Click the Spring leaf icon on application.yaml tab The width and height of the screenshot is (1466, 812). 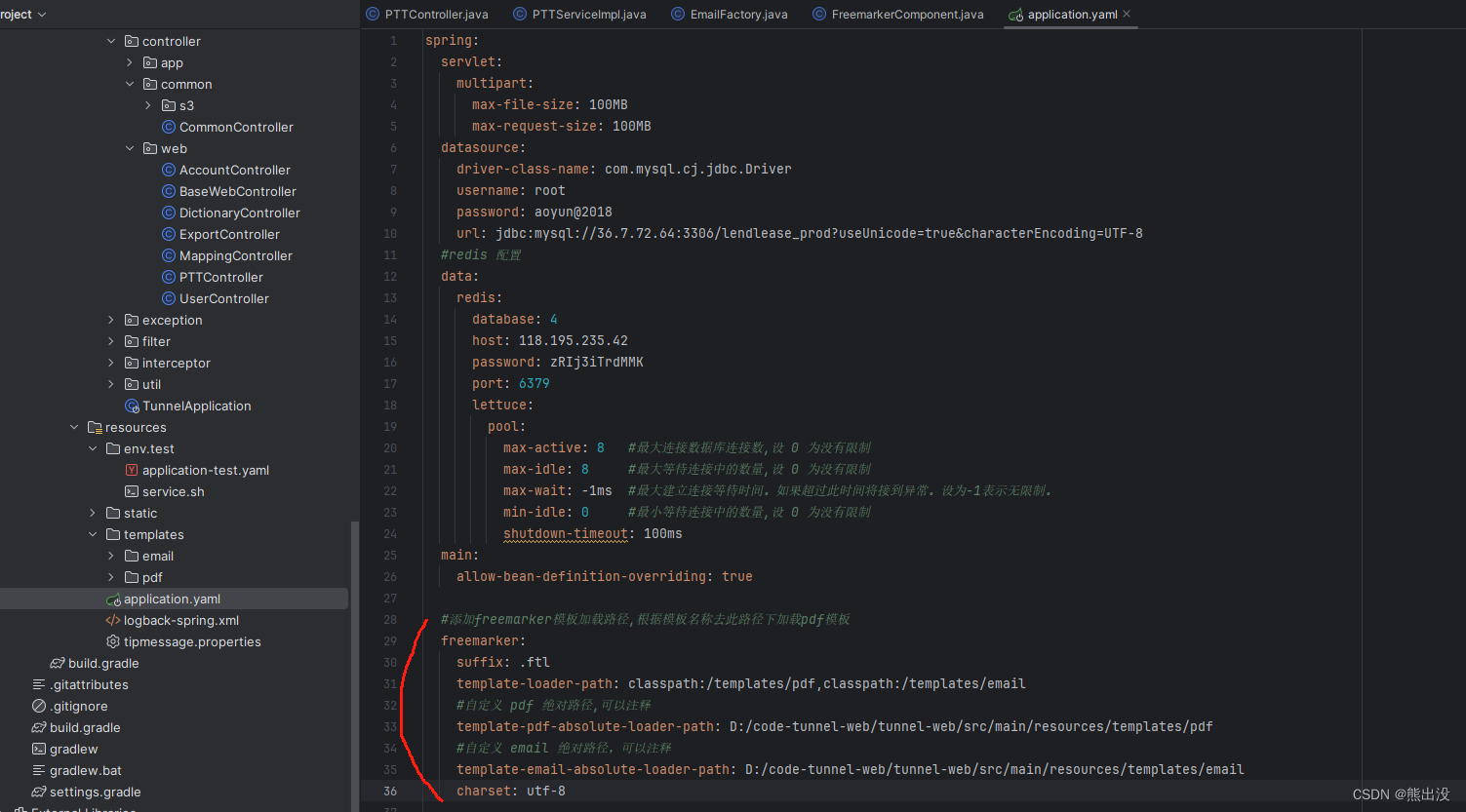coord(1015,15)
